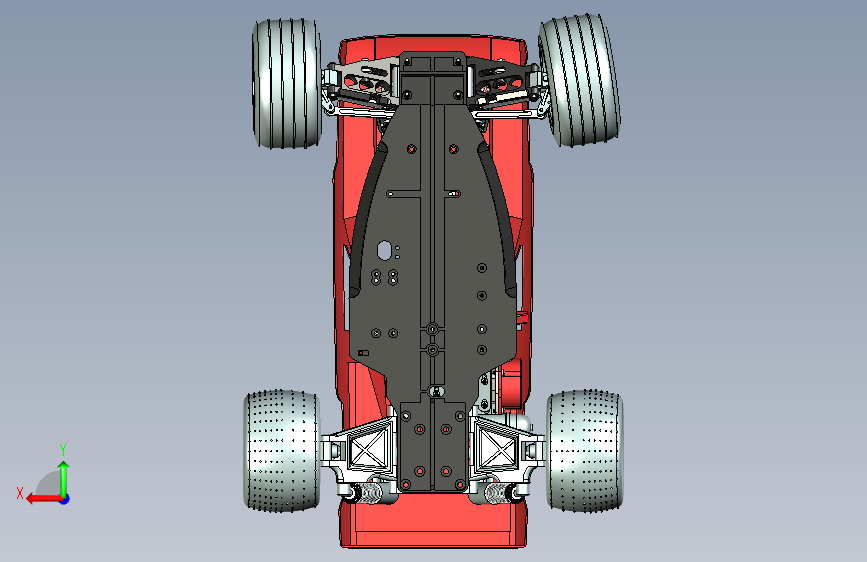Click the red X axis arrow of triad
The image size is (867, 562).
coord(43,499)
